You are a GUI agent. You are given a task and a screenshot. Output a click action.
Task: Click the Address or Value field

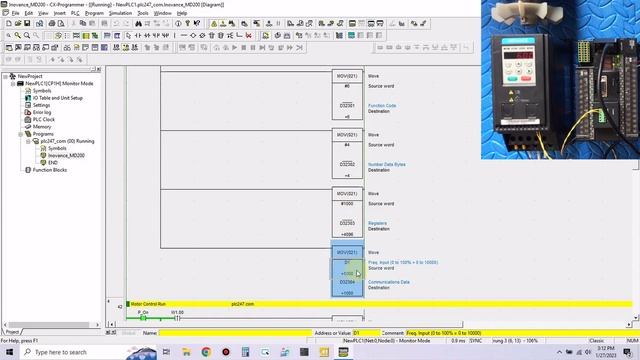(366, 333)
